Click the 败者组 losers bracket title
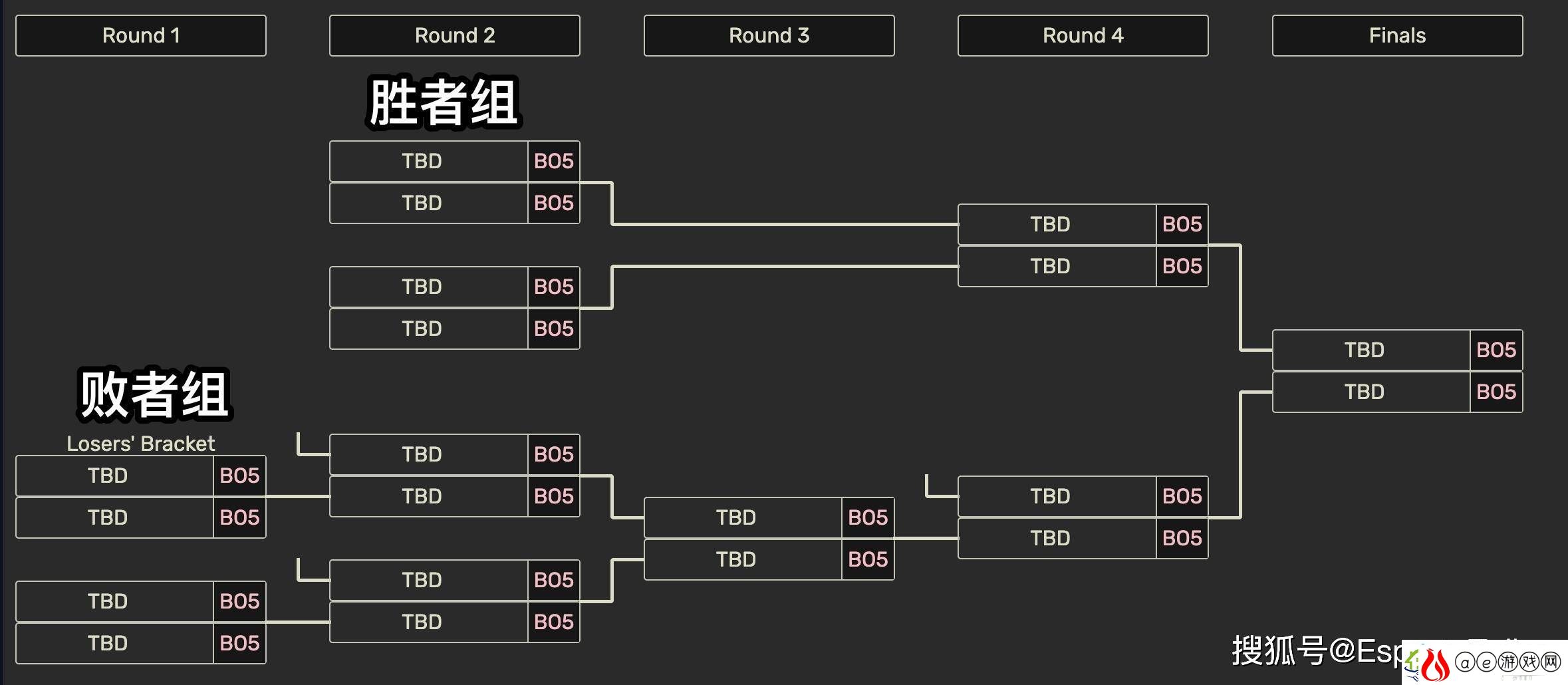This screenshot has width=1568, height=685. coord(154,394)
